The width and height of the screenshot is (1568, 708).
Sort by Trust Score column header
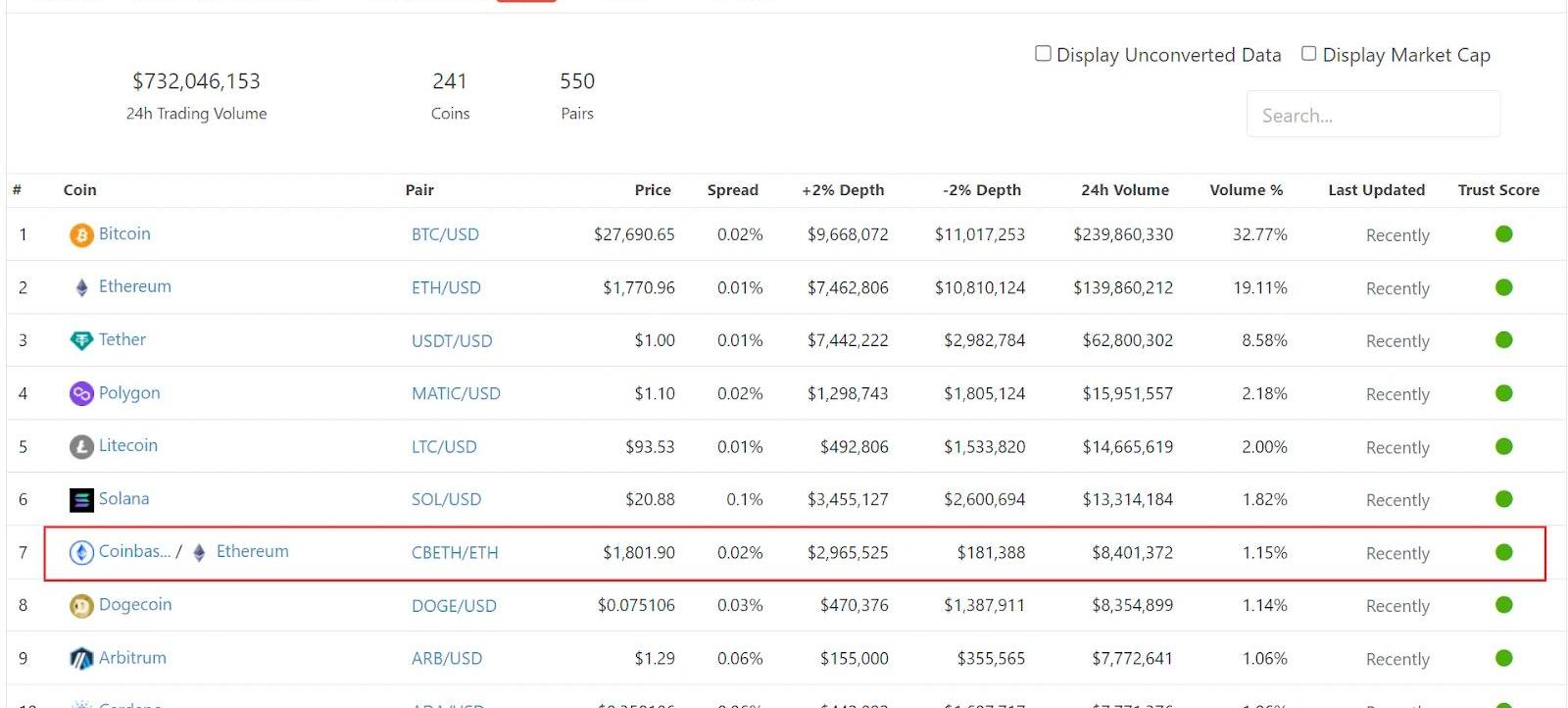tap(1497, 190)
